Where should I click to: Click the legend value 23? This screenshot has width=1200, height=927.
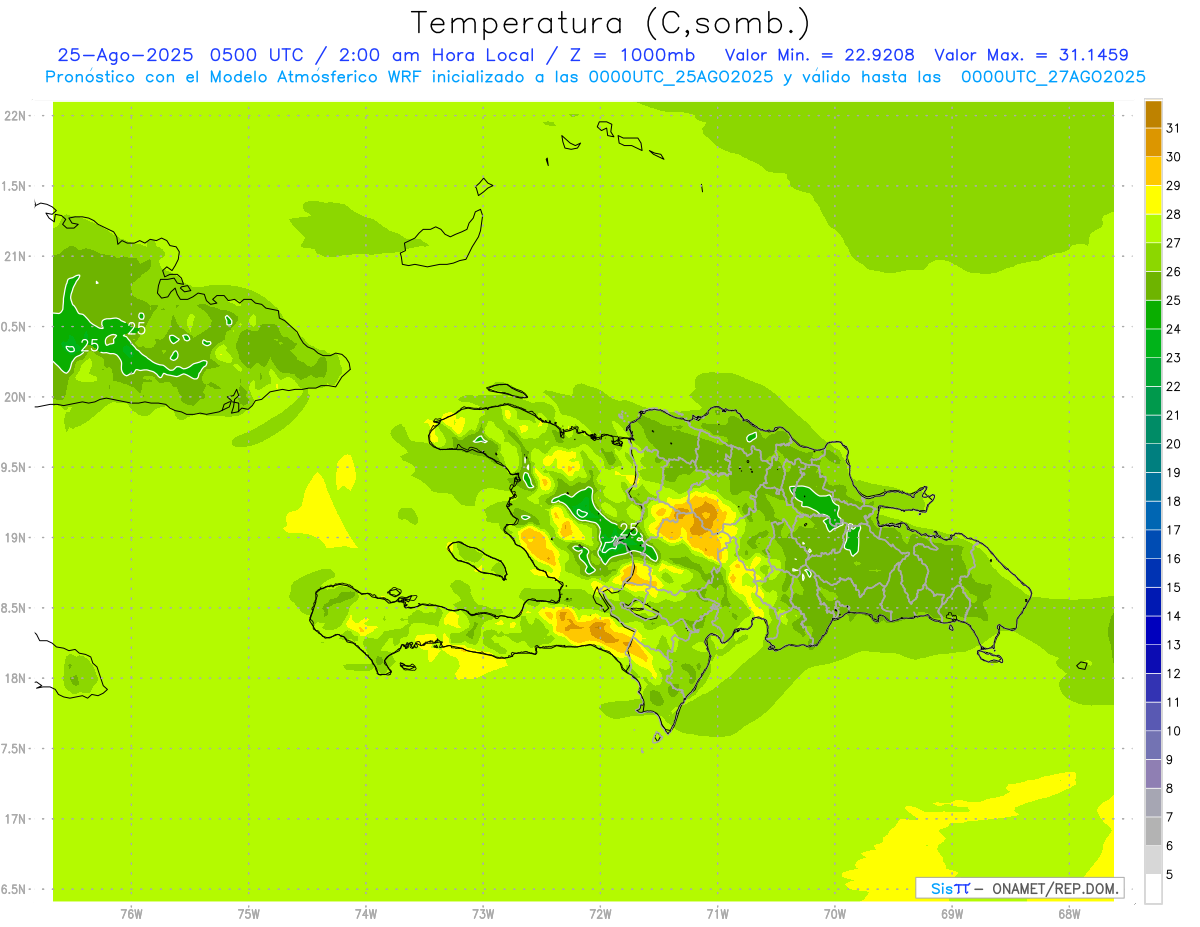[x=1173, y=357]
